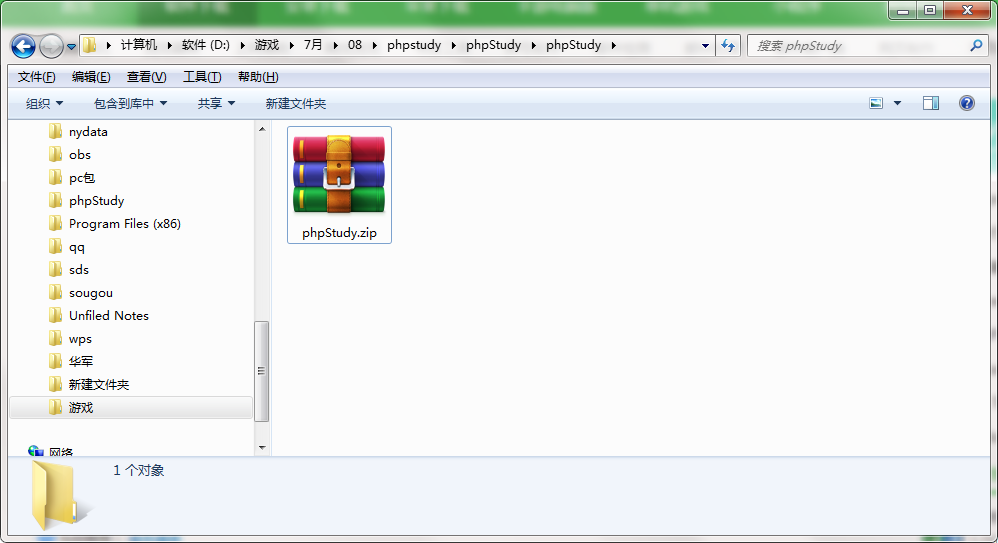The width and height of the screenshot is (998, 543).
Task: Click the 1 个对象 status text
Action: pos(139,470)
